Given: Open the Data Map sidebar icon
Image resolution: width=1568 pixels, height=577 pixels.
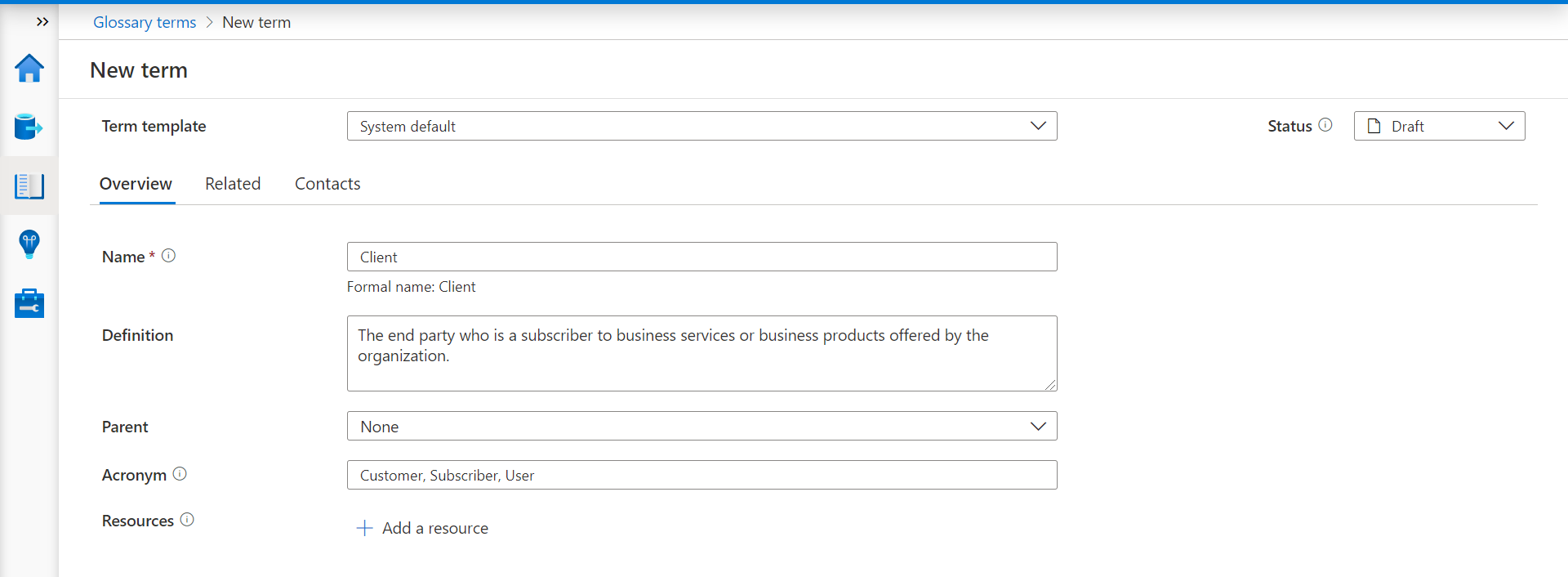Looking at the screenshot, I should coord(29,127).
